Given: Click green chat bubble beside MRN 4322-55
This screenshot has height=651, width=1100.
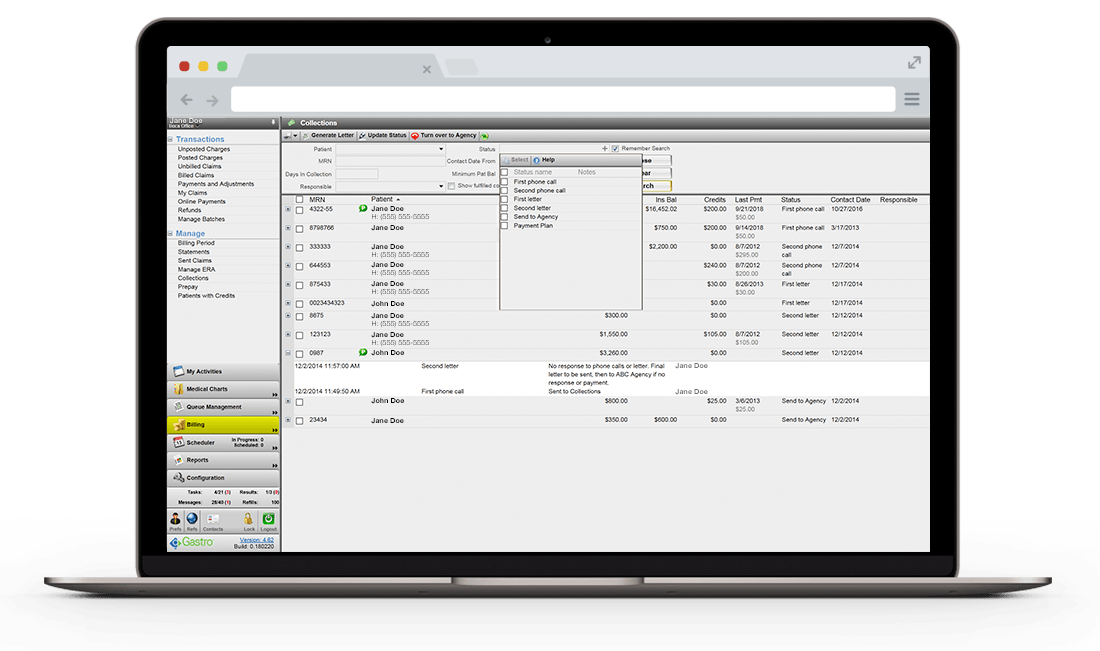Looking at the screenshot, I should pyautogui.click(x=363, y=209).
